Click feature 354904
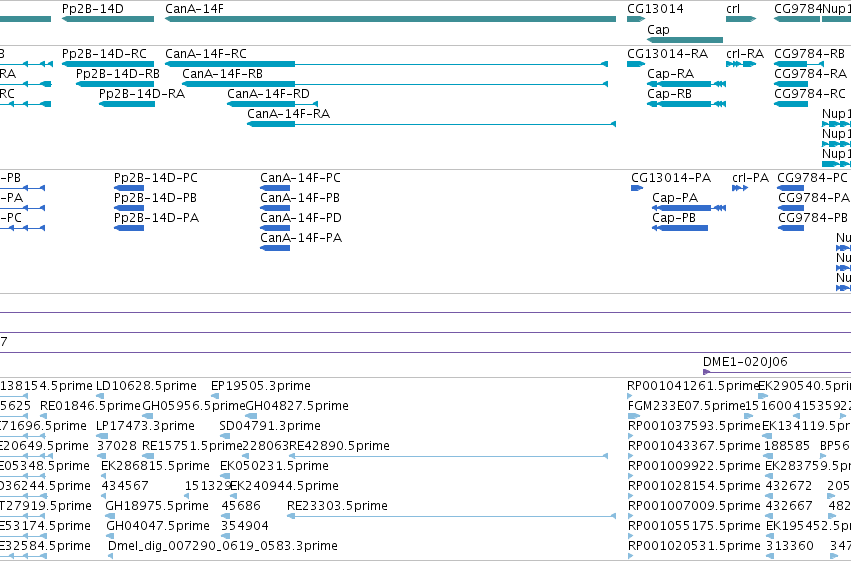 pos(244,526)
